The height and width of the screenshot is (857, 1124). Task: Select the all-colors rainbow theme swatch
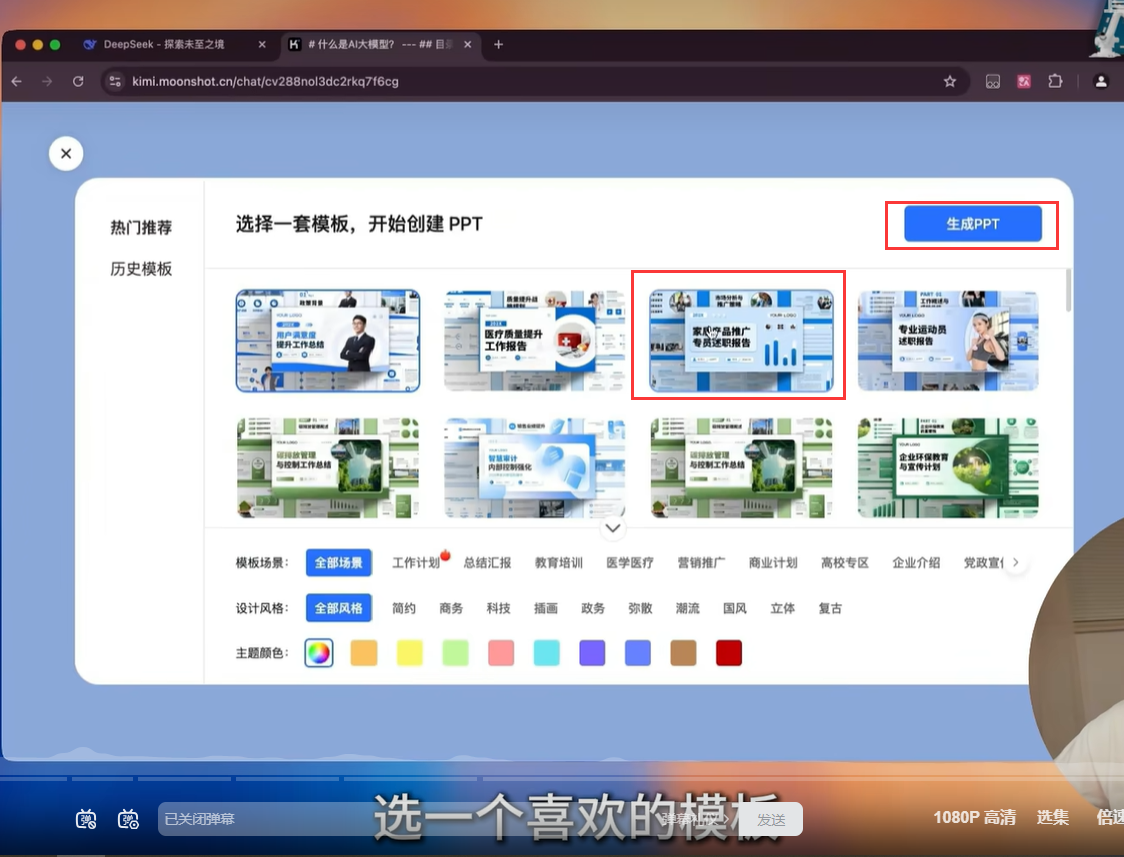coord(319,653)
